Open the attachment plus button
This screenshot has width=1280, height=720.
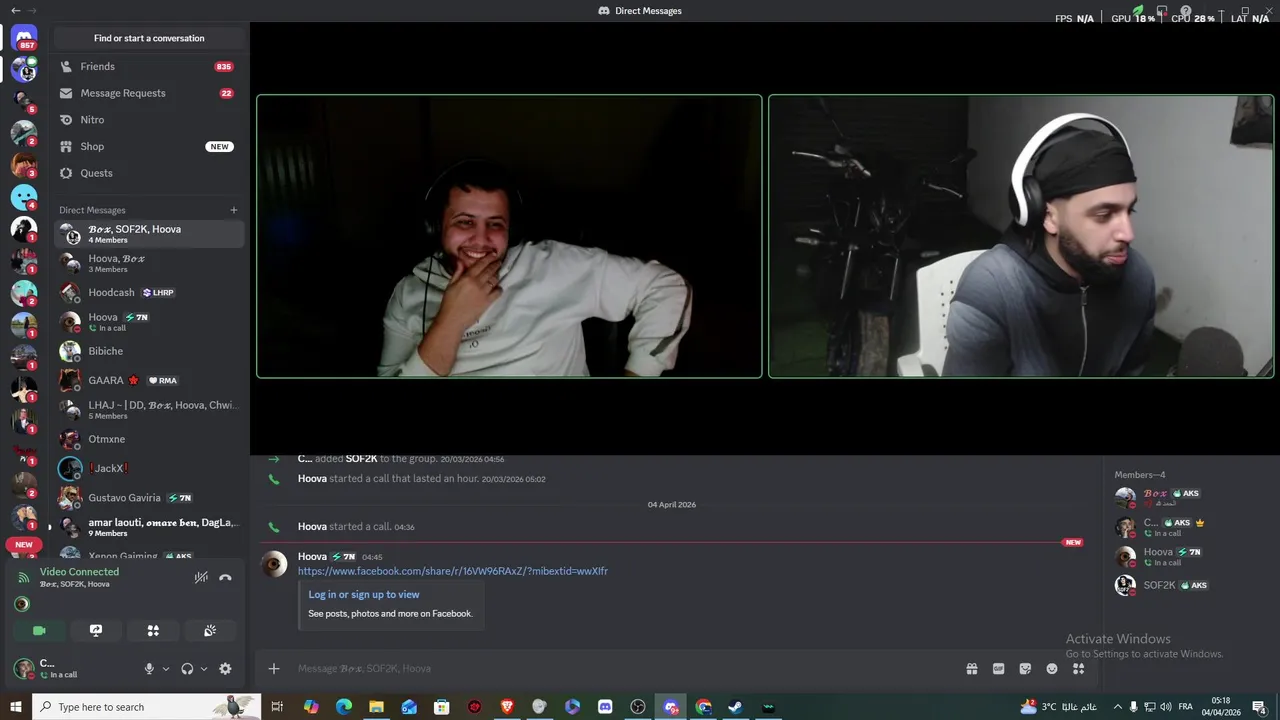click(x=274, y=669)
